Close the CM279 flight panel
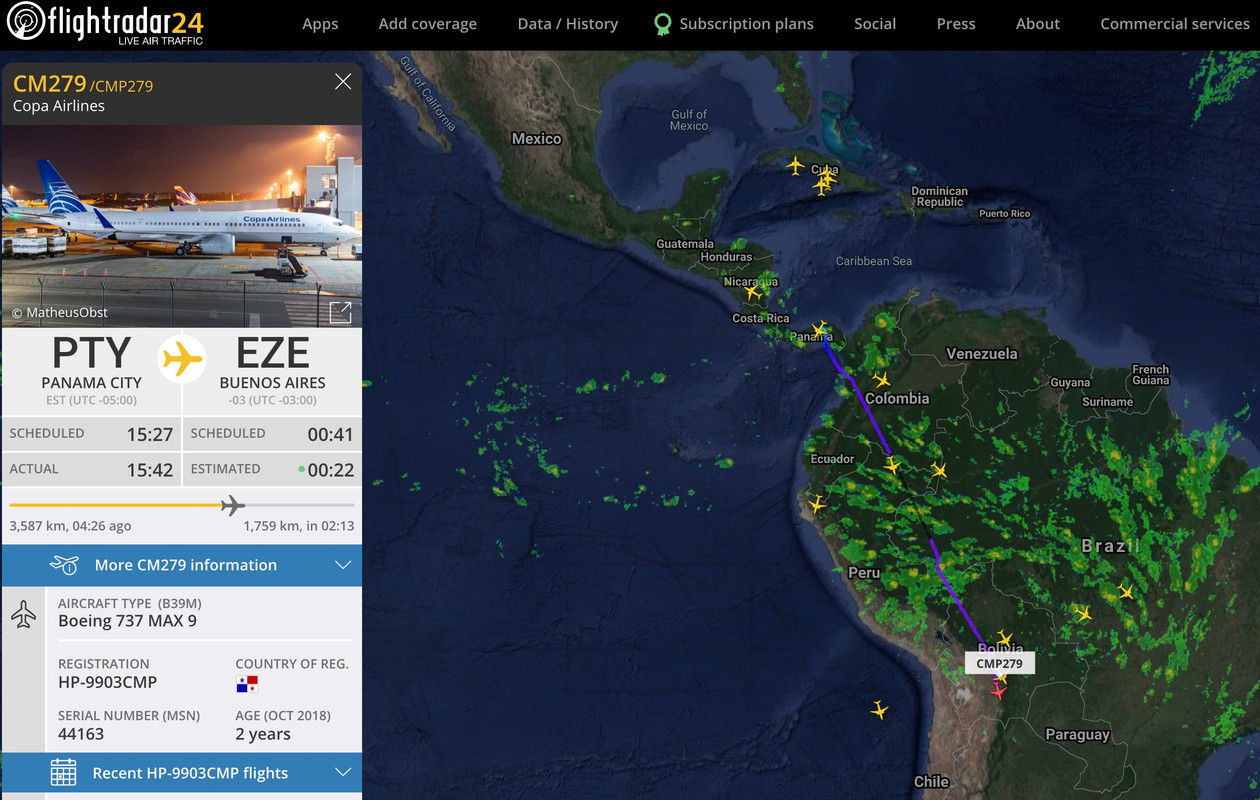This screenshot has width=1260, height=800. pos(343,82)
